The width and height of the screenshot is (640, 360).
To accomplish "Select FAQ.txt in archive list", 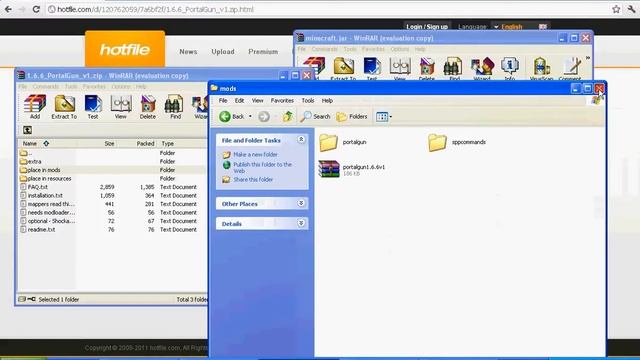I will [34, 187].
